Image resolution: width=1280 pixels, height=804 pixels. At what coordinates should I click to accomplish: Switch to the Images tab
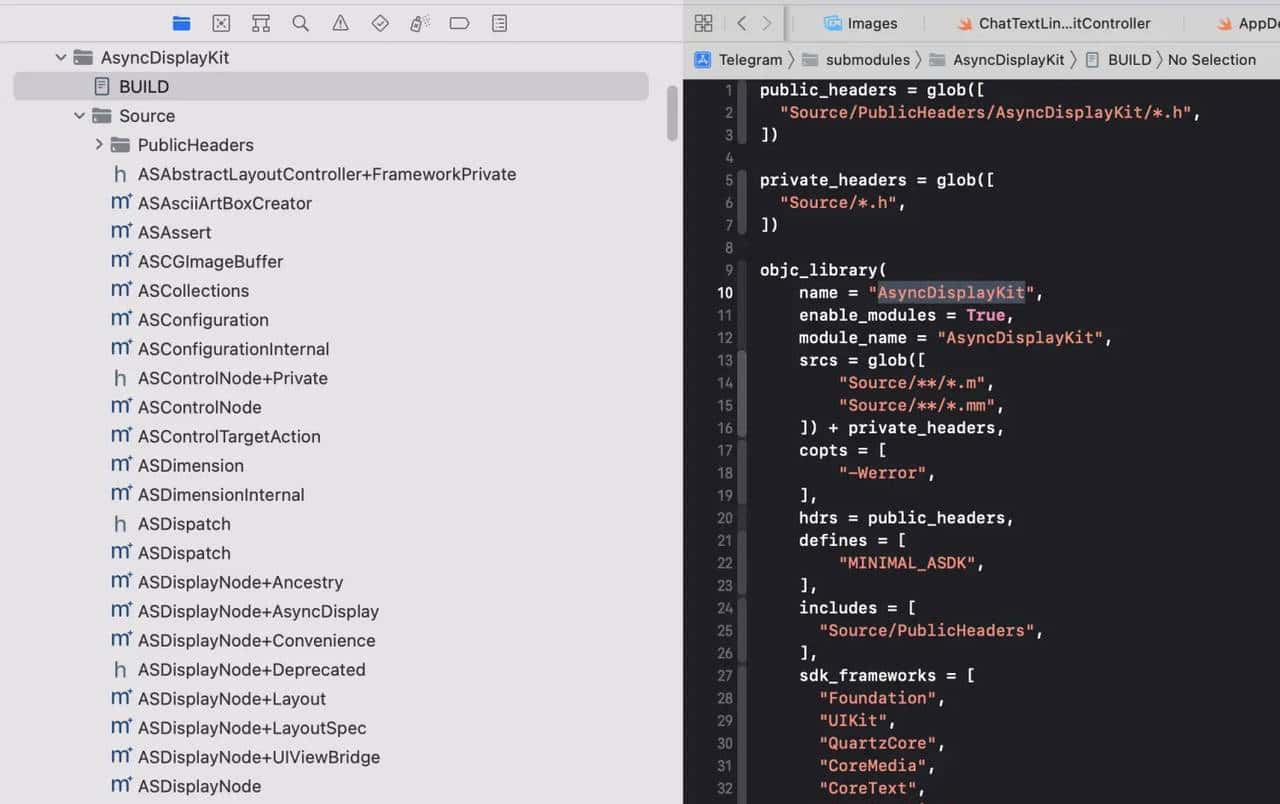[x=860, y=23]
